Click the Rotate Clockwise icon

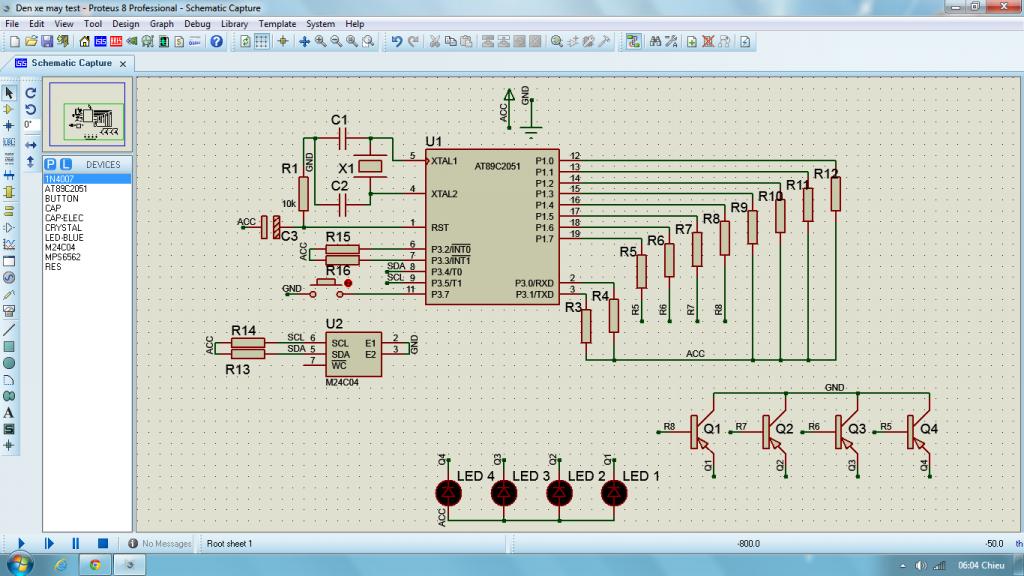click(x=30, y=92)
